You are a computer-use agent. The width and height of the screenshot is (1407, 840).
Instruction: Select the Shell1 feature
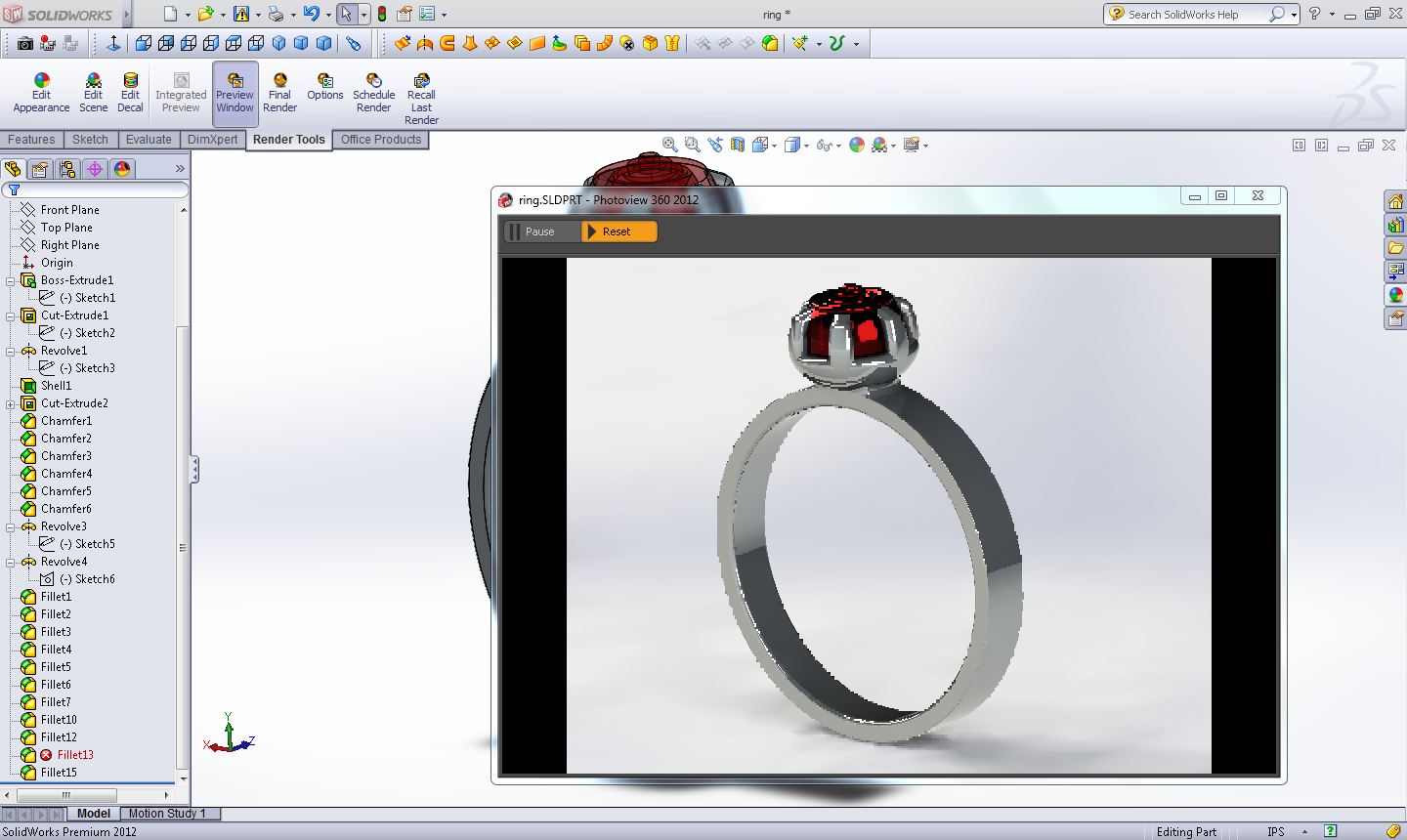(x=56, y=386)
